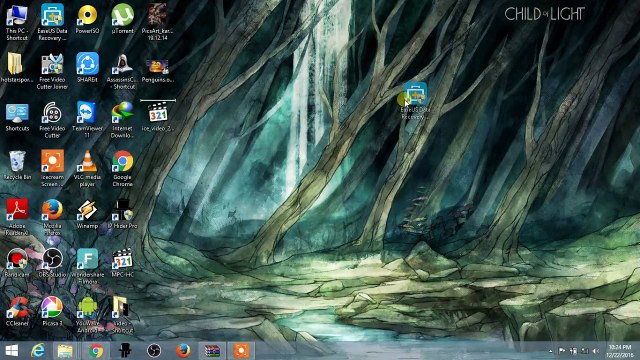Open OBS Studio from the taskbar

[x=154, y=351]
